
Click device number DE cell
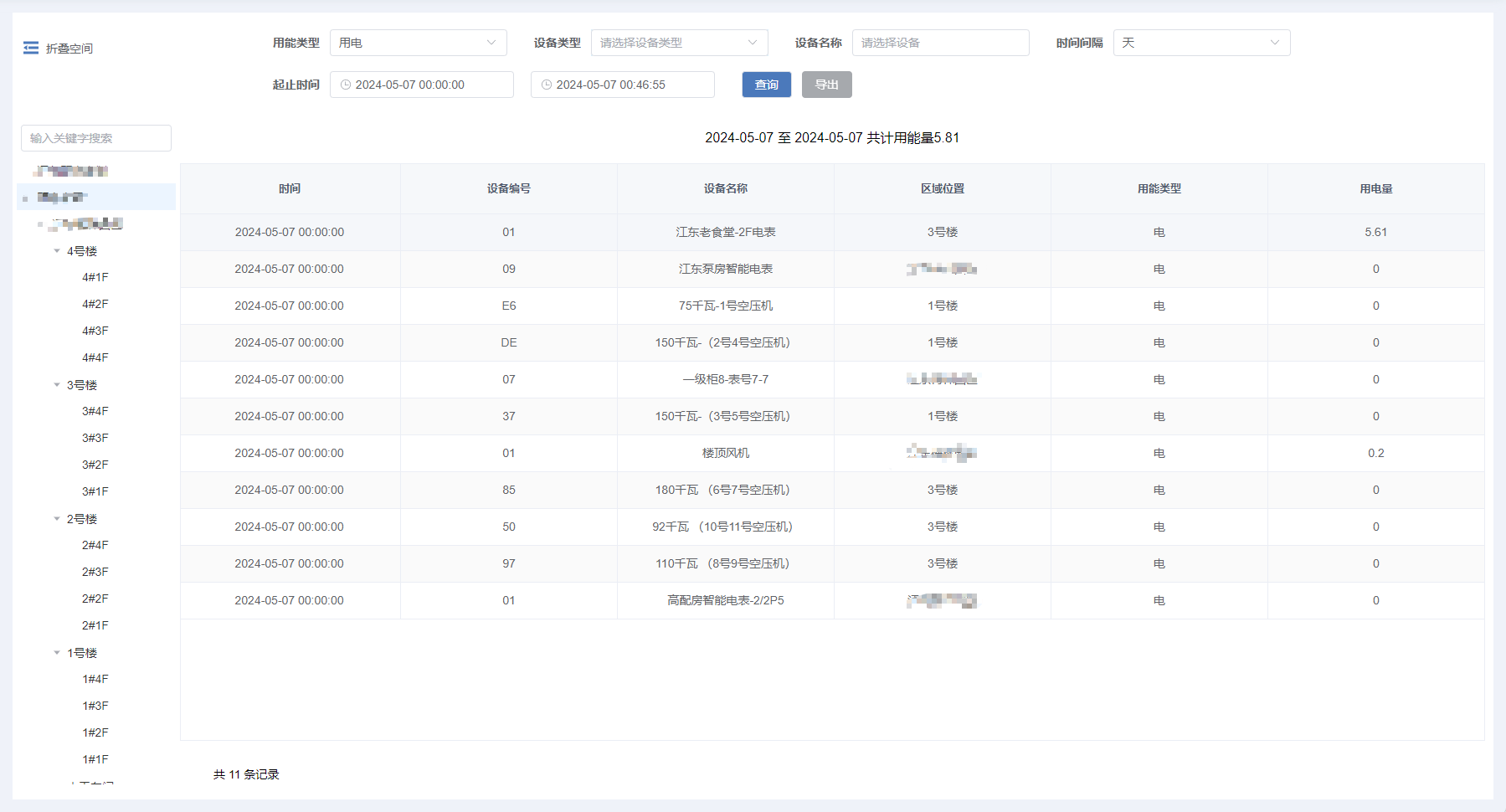(x=509, y=342)
